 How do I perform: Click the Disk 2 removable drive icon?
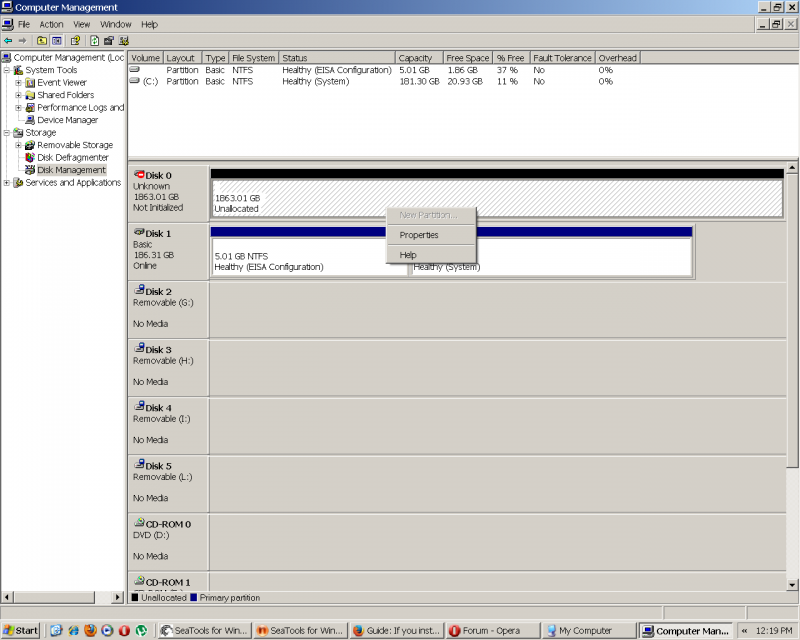139,290
